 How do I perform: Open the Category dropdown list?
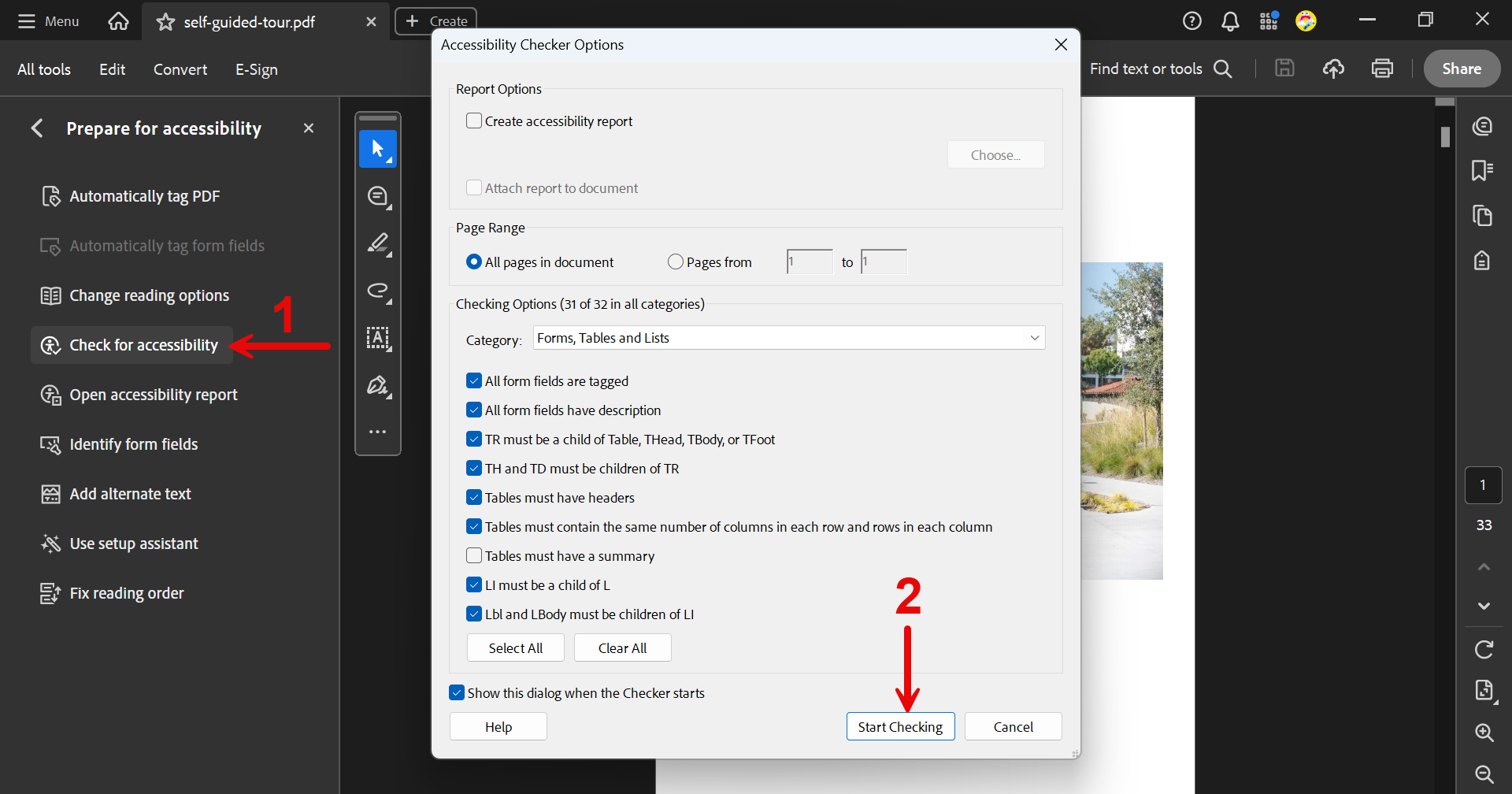(x=788, y=338)
